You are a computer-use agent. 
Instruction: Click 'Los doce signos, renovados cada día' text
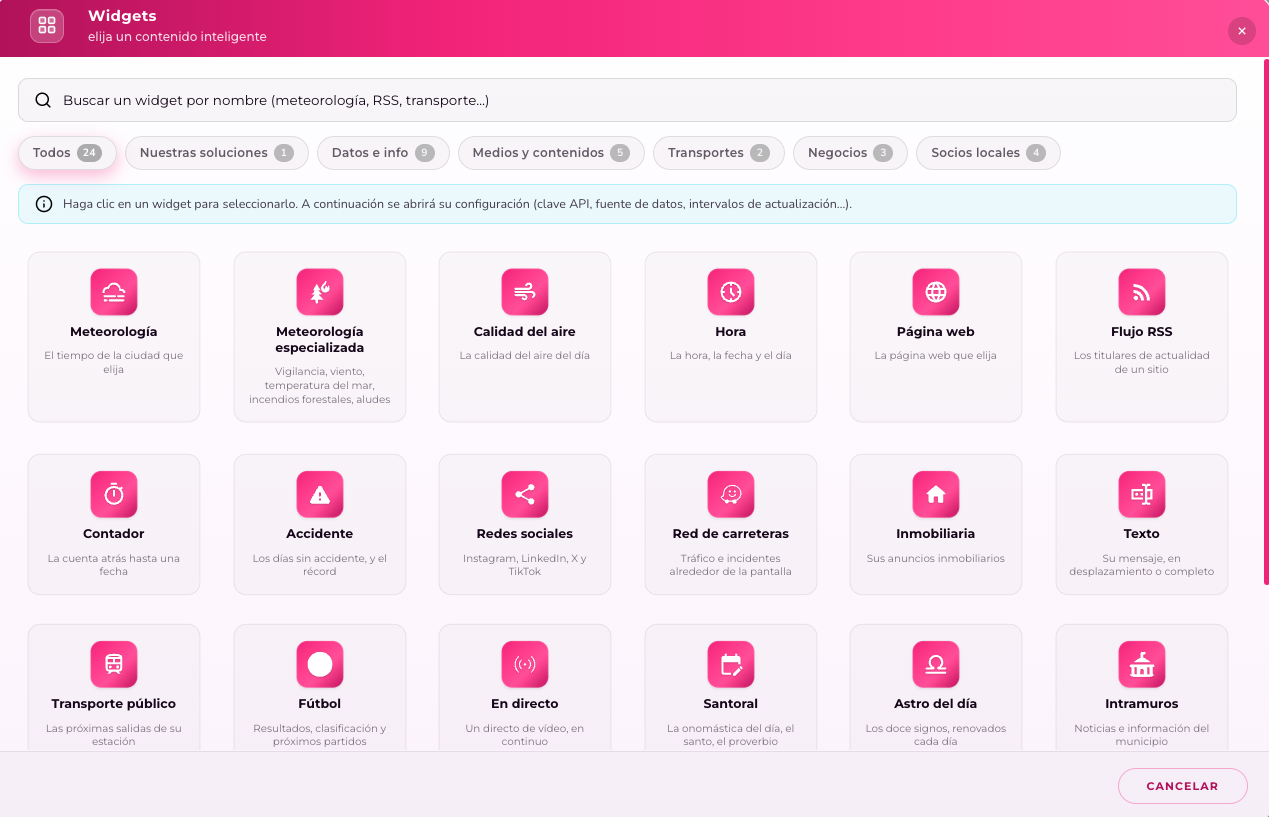click(936, 735)
